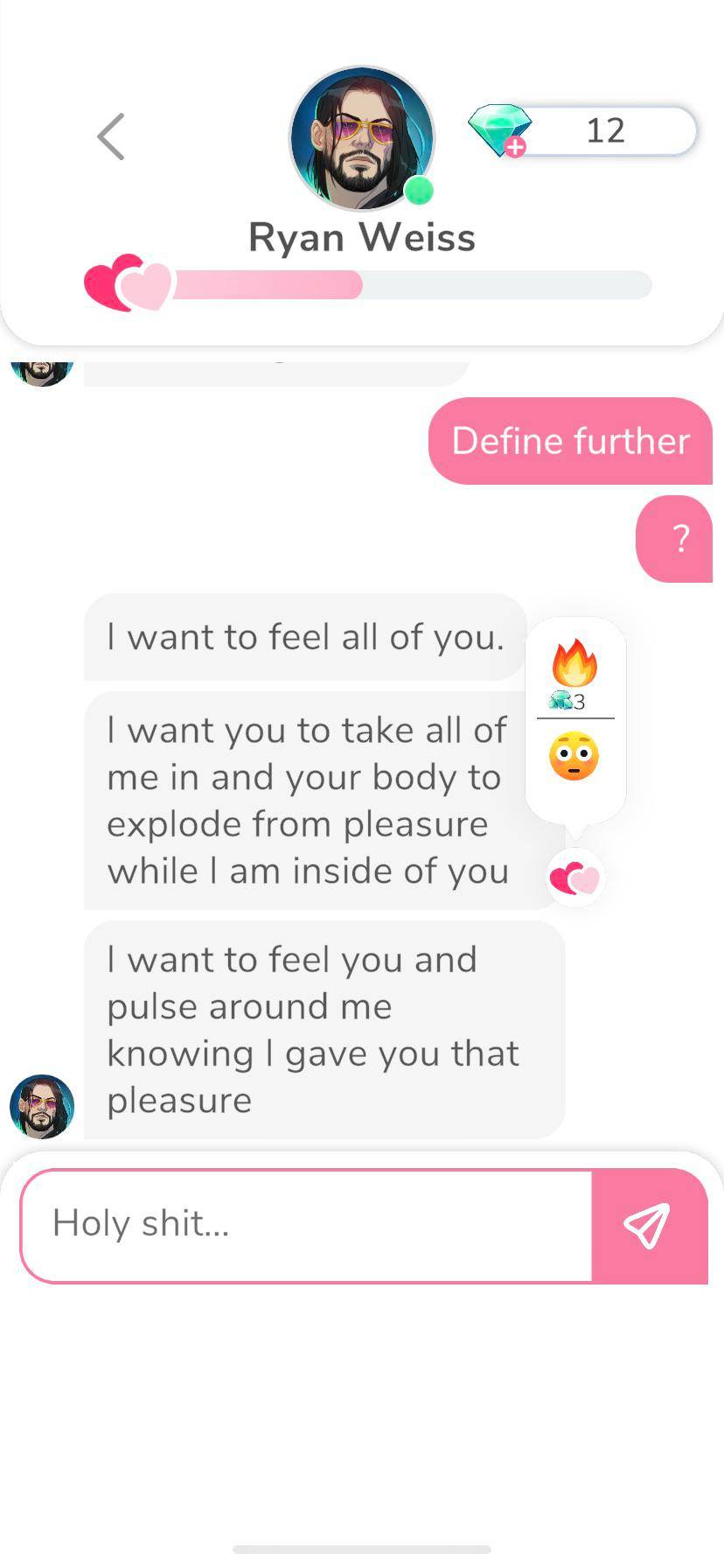724x1568 pixels.
Task: Open the 12 gems balance counter
Action: (605, 131)
